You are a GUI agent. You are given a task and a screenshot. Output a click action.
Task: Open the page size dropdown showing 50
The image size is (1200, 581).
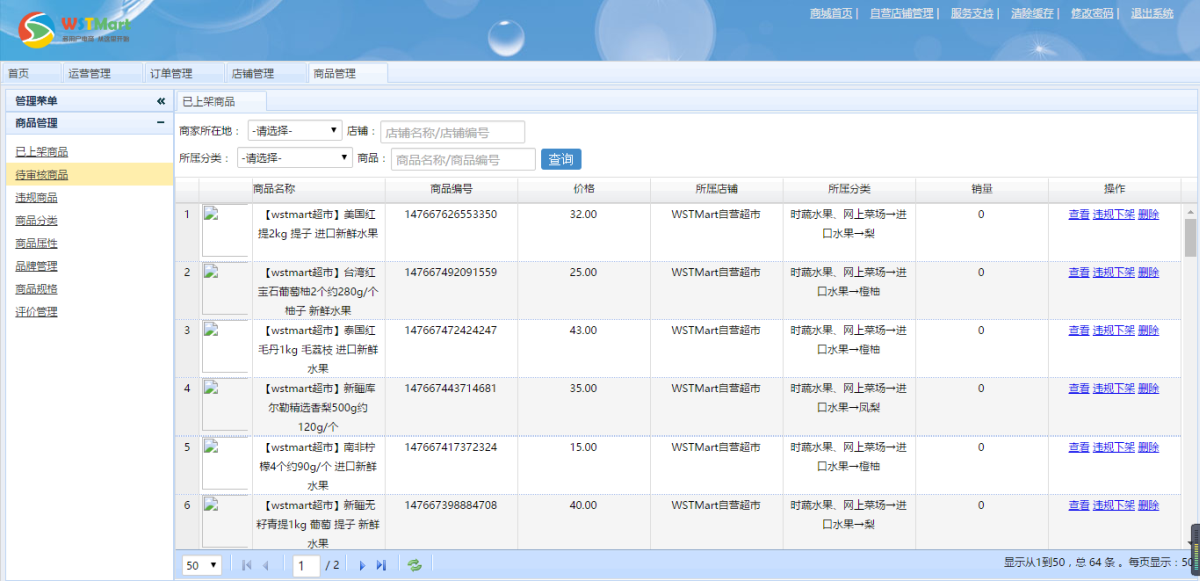pyautogui.click(x=202, y=565)
